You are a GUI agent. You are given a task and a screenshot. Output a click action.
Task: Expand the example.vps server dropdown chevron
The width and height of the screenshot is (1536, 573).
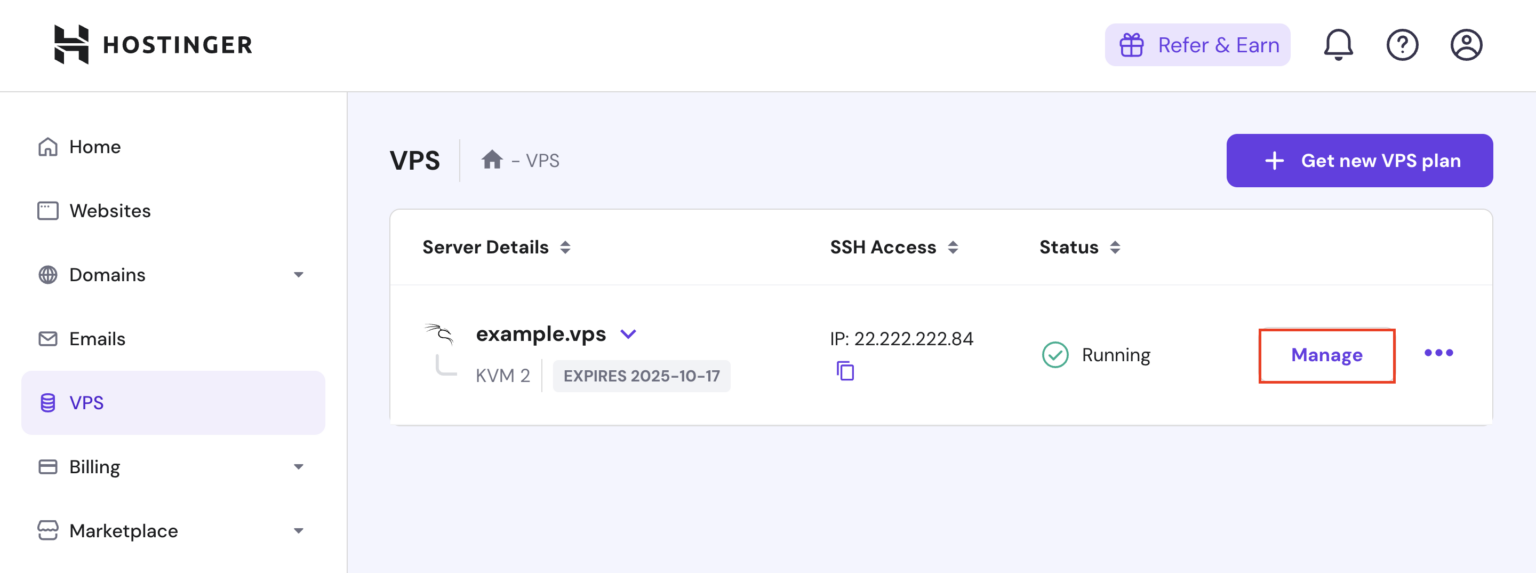click(x=628, y=334)
